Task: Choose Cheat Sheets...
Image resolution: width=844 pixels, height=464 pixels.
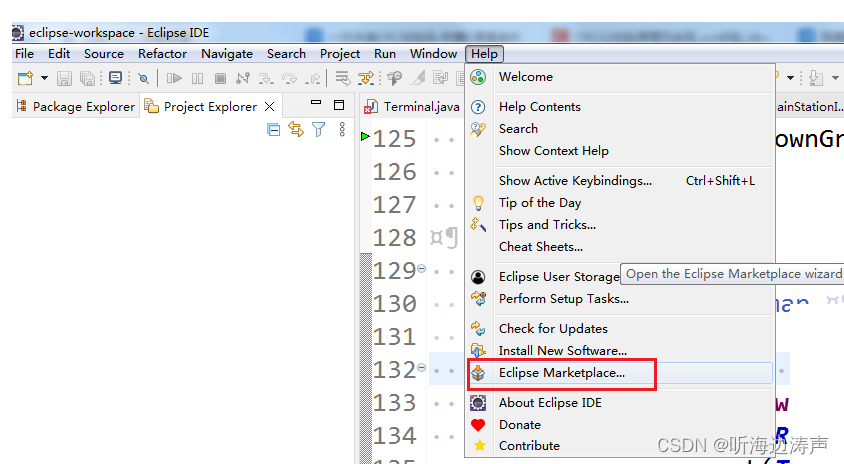Action: point(620,247)
